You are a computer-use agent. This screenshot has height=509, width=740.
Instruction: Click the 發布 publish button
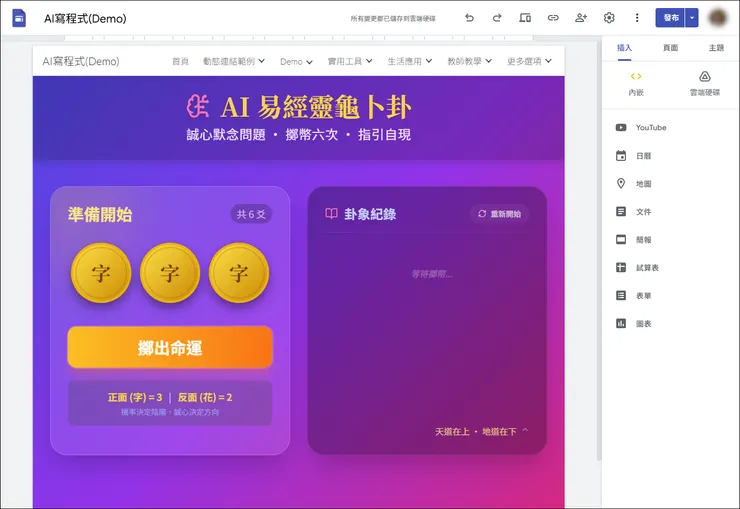[x=671, y=18]
